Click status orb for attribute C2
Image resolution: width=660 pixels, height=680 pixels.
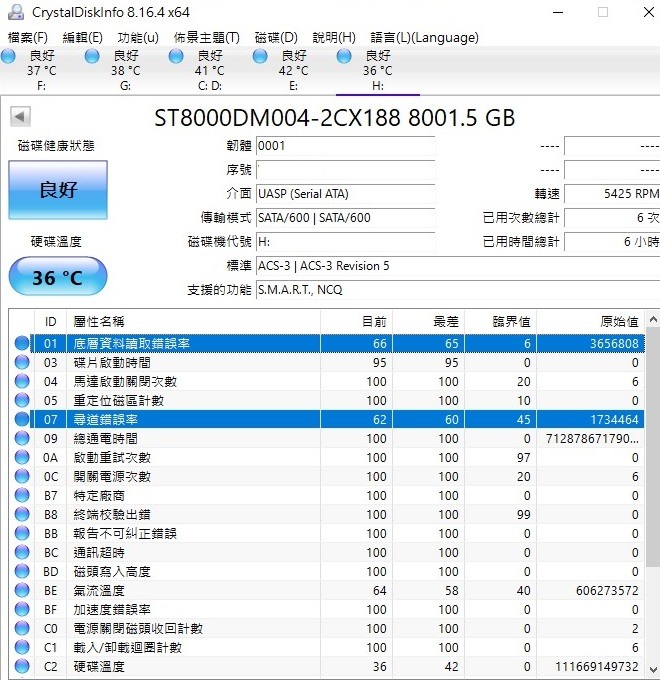22,666
